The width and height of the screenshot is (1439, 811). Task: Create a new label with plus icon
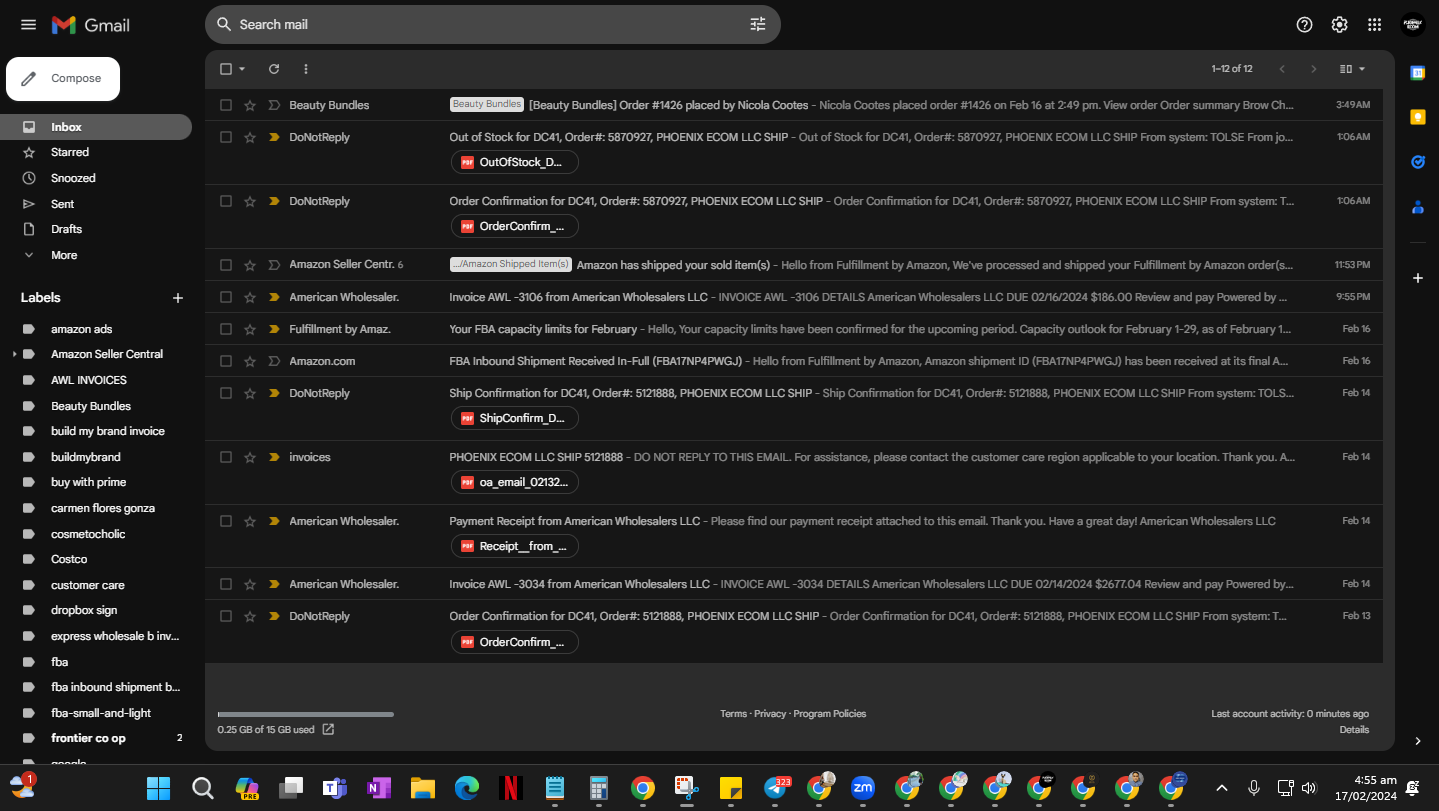pos(178,298)
